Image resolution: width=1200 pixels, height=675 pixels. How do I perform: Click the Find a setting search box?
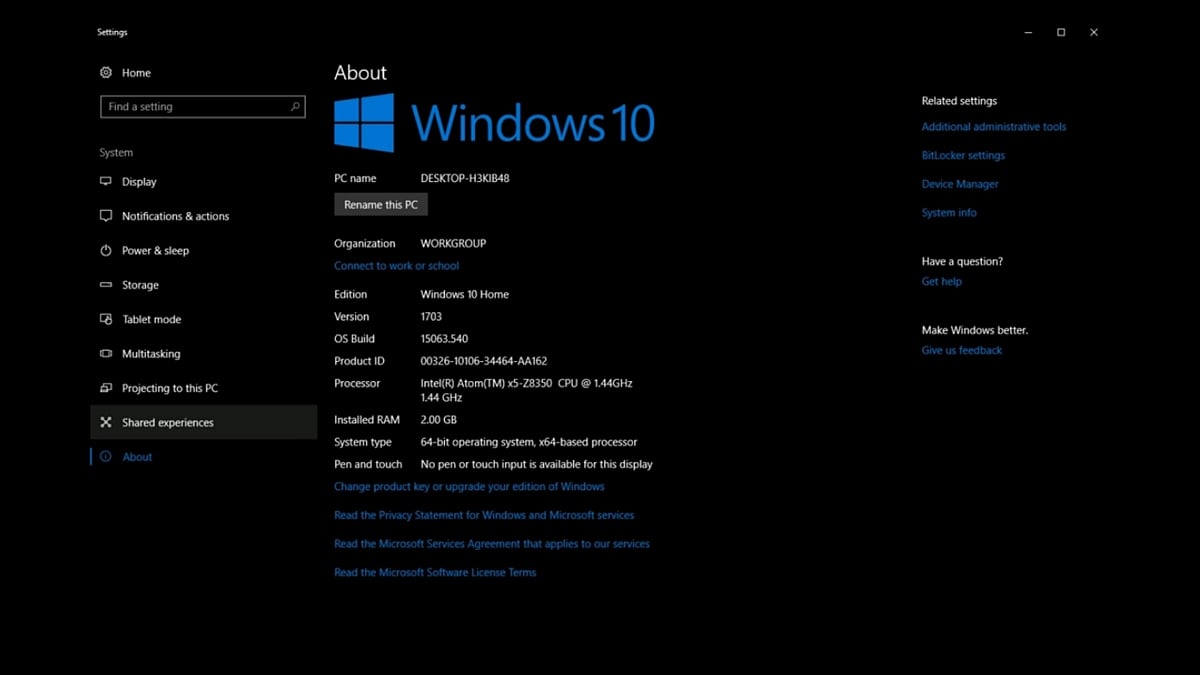[x=203, y=106]
